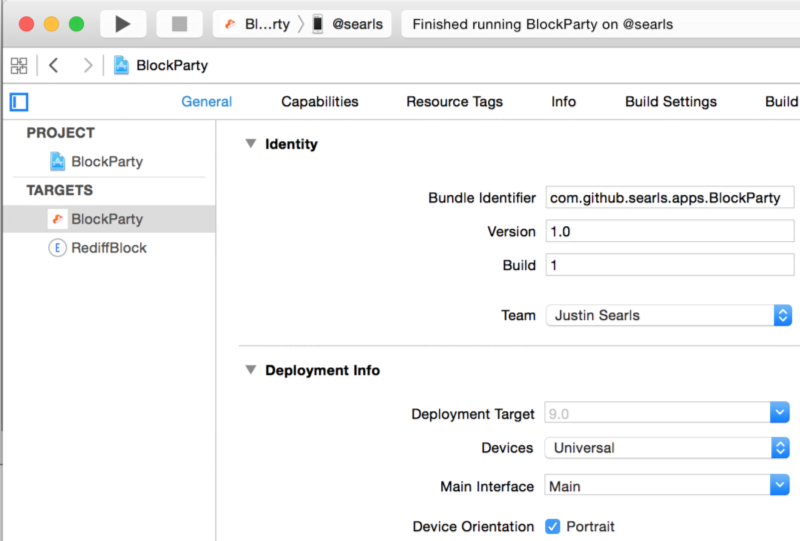The height and width of the screenshot is (541, 800).
Task: Open the Devices popup set to Universal
Action: 667,448
